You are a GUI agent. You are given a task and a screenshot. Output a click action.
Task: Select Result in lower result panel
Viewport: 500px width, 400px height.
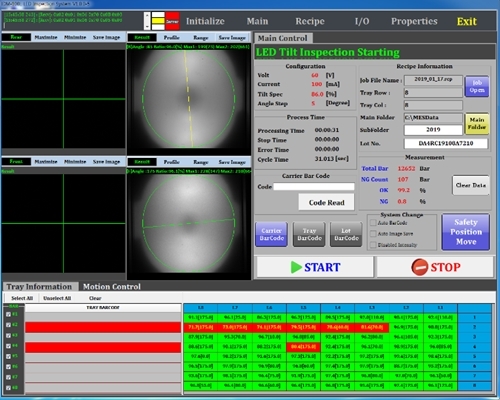[142, 162]
